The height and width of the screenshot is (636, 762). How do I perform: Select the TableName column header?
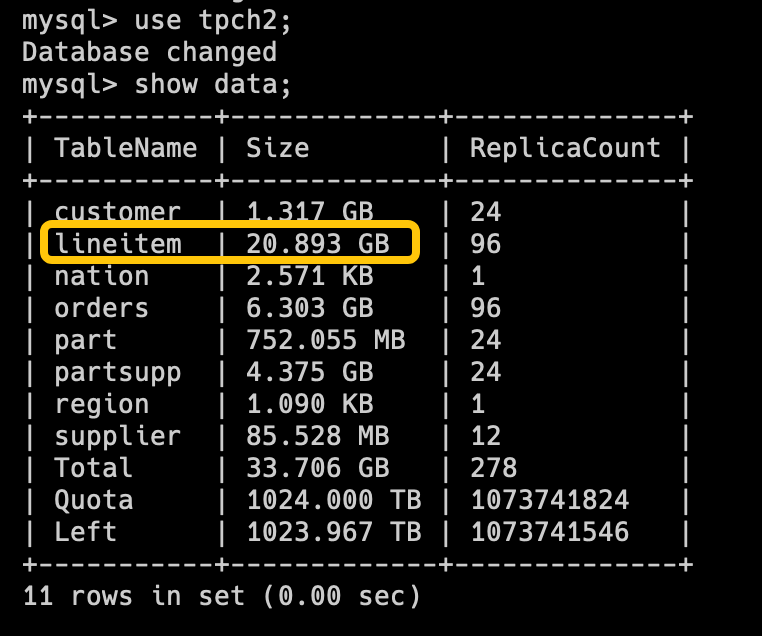tap(125, 148)
